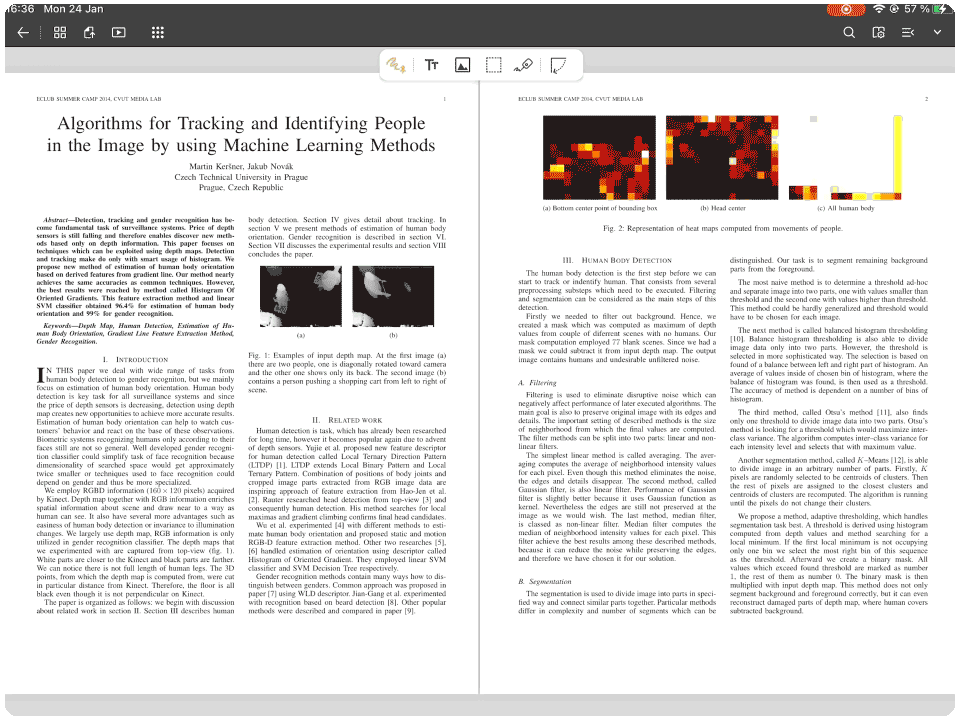Tap heat map (c) All human body
This screenshot has width=960, height=720.
pos(846,158)
